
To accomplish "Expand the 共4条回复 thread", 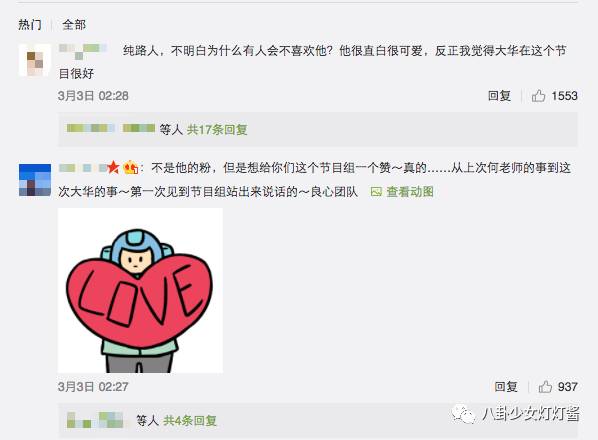I will click(x=190, y=421).
